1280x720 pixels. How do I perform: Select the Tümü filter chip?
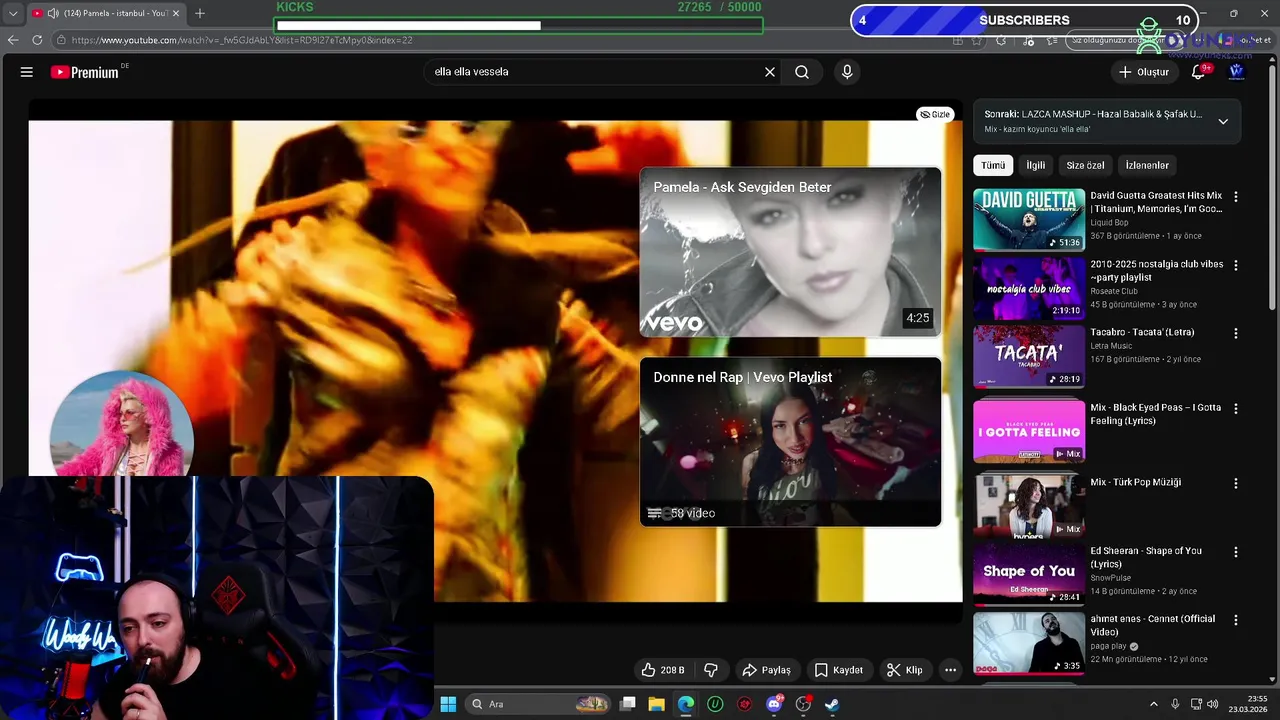pyautogui.click(x=993, y=165)
